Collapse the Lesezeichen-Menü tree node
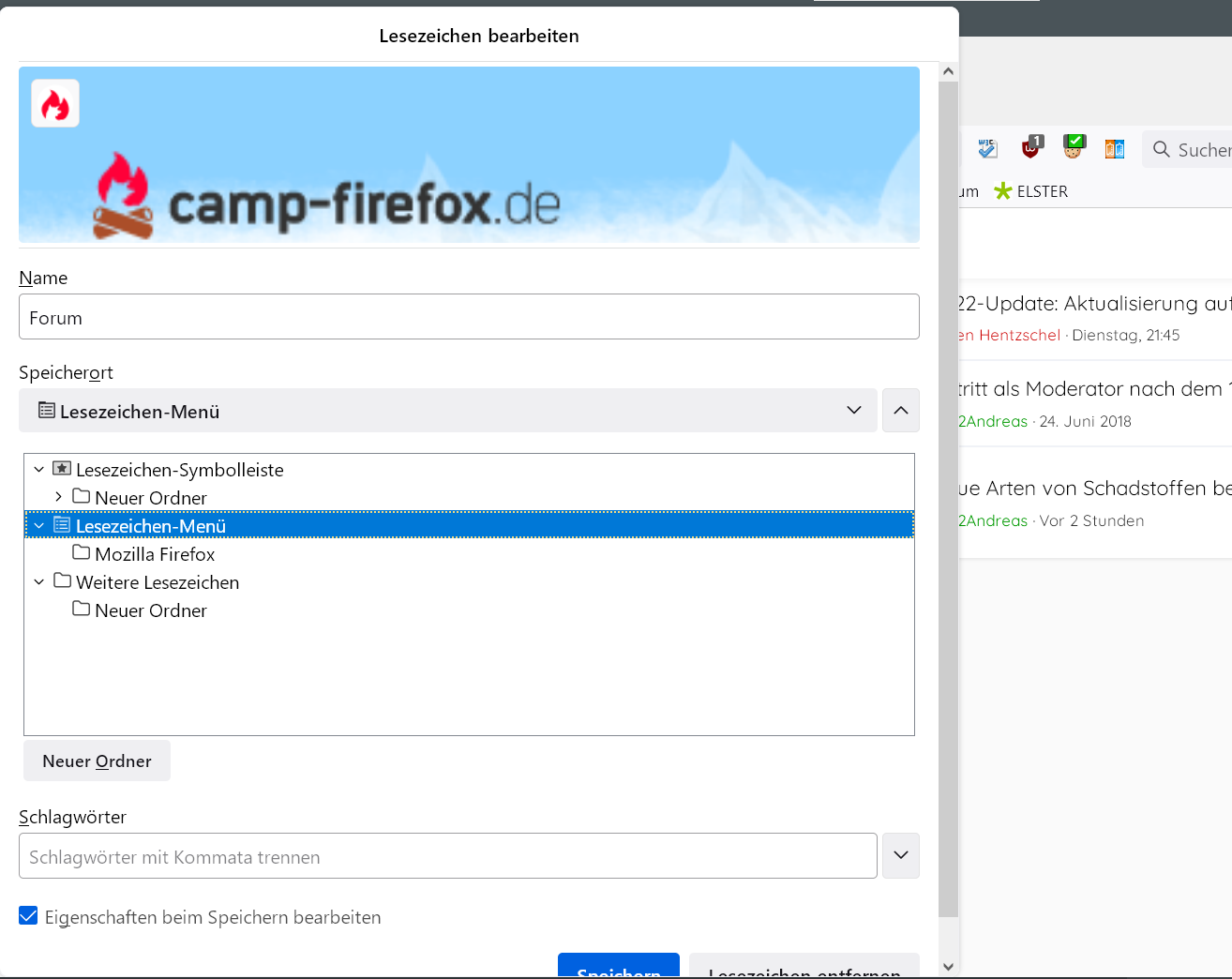Image resolution: width=1232 pixels, height=979 pixels. click(39, 525)
